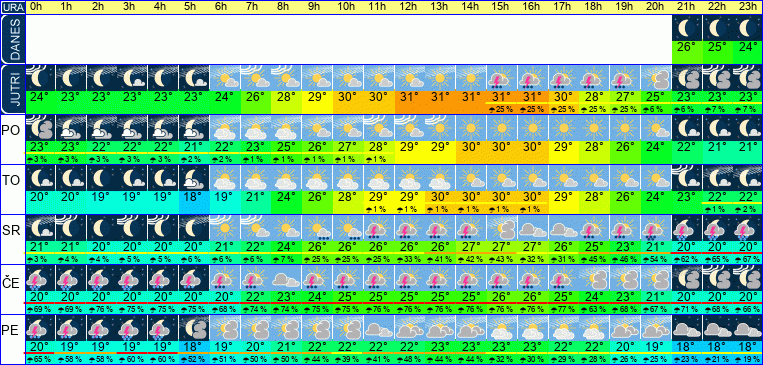Viewport: 763px width, 365px height.
Task: Click the JUTRI 12h 31° orange temperature cell
Action: pos(409,97)
